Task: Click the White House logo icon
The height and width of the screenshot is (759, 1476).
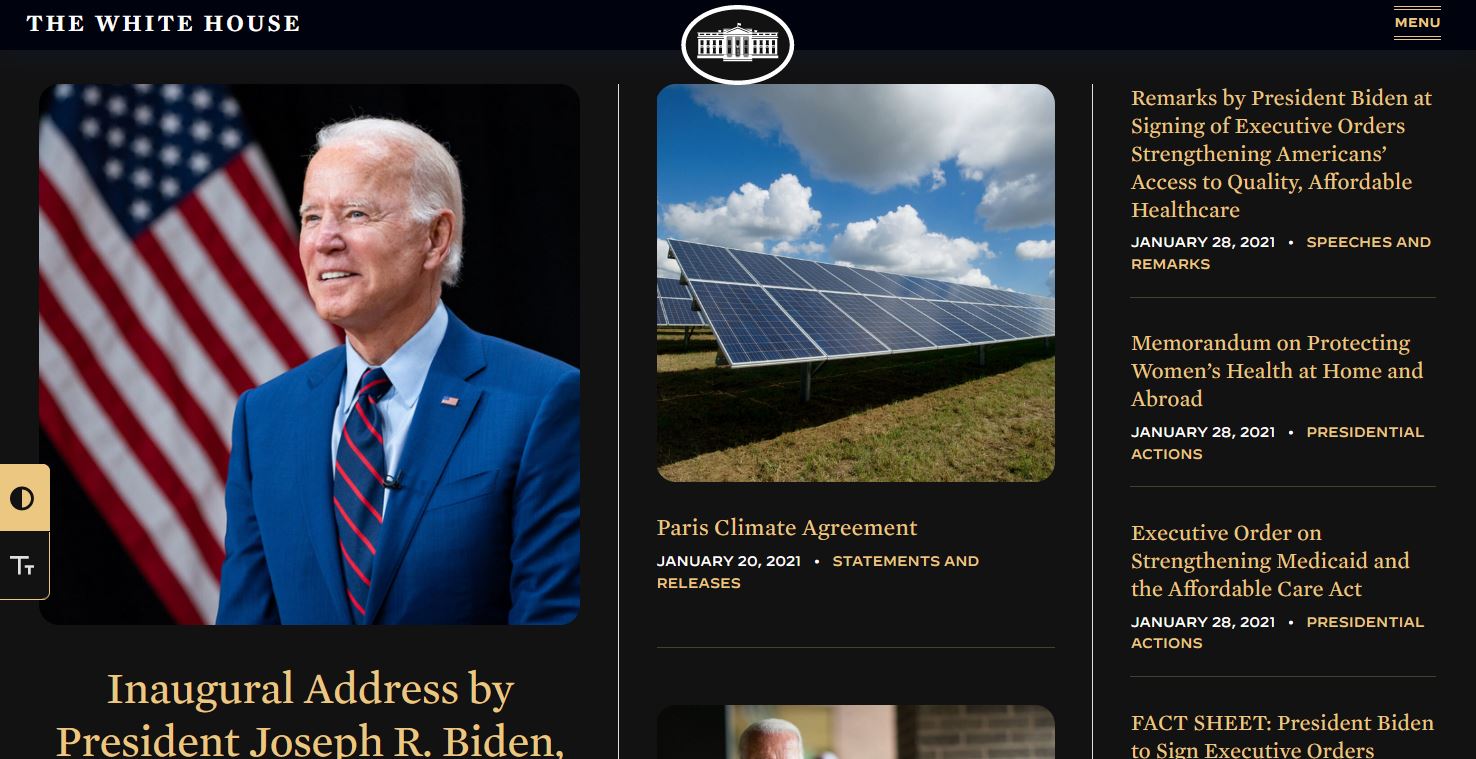Action: tap(737, 45)
